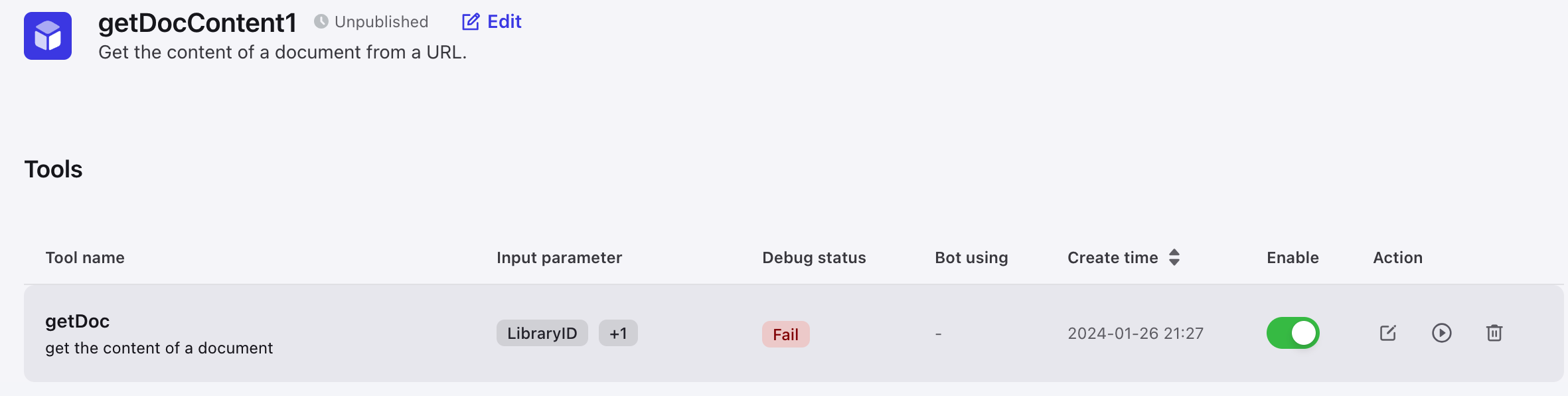
Task: Click the plugin cube logo icon
Action: tap(48, 36)
